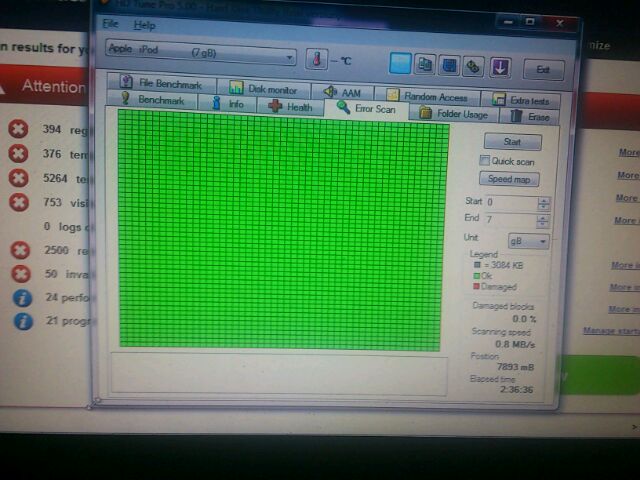Open the Help menu
The image size is (640, 480).
tap(144, 25)
